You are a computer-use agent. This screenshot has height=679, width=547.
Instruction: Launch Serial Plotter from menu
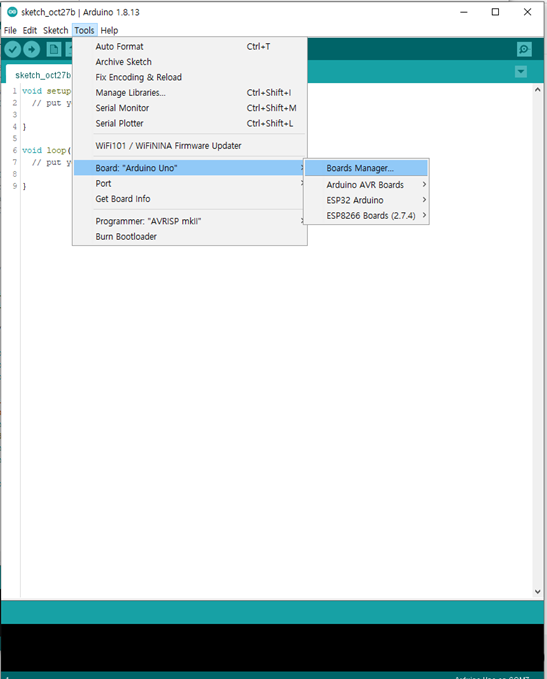click(x=190, y=123)
